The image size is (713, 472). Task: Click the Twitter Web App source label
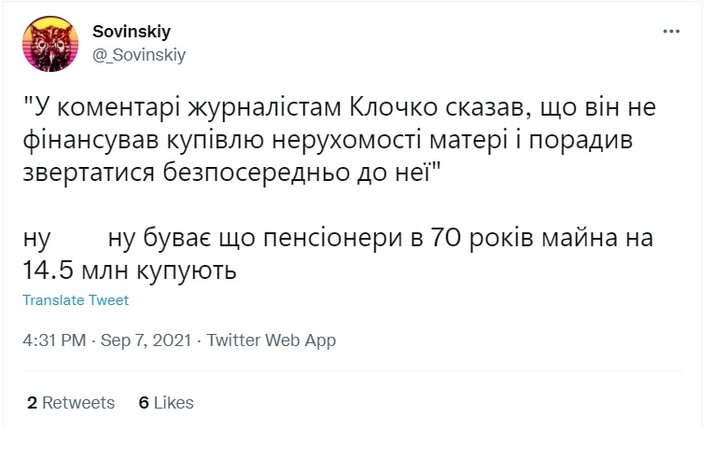pyautogui.click(x=271, y=341)
